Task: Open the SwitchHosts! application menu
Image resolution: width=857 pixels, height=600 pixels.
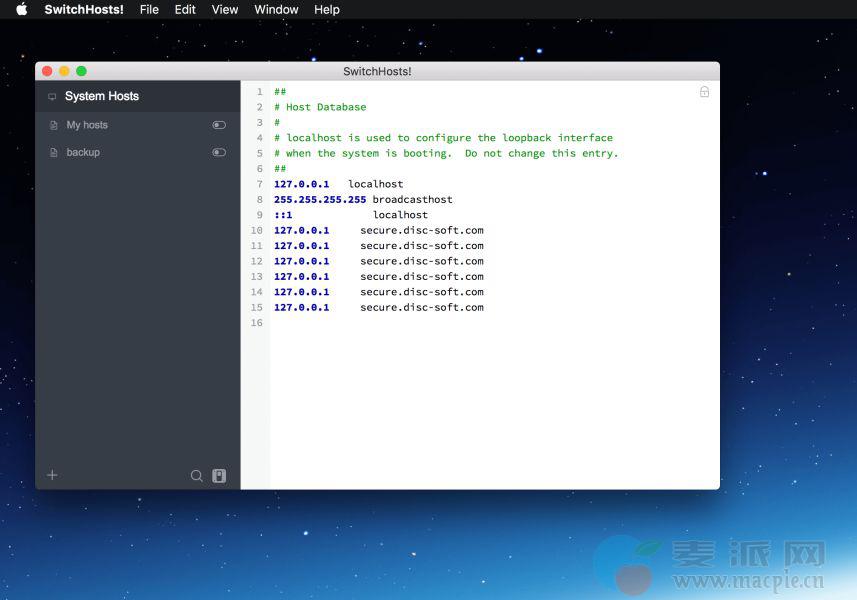Action: pos(84,9)
